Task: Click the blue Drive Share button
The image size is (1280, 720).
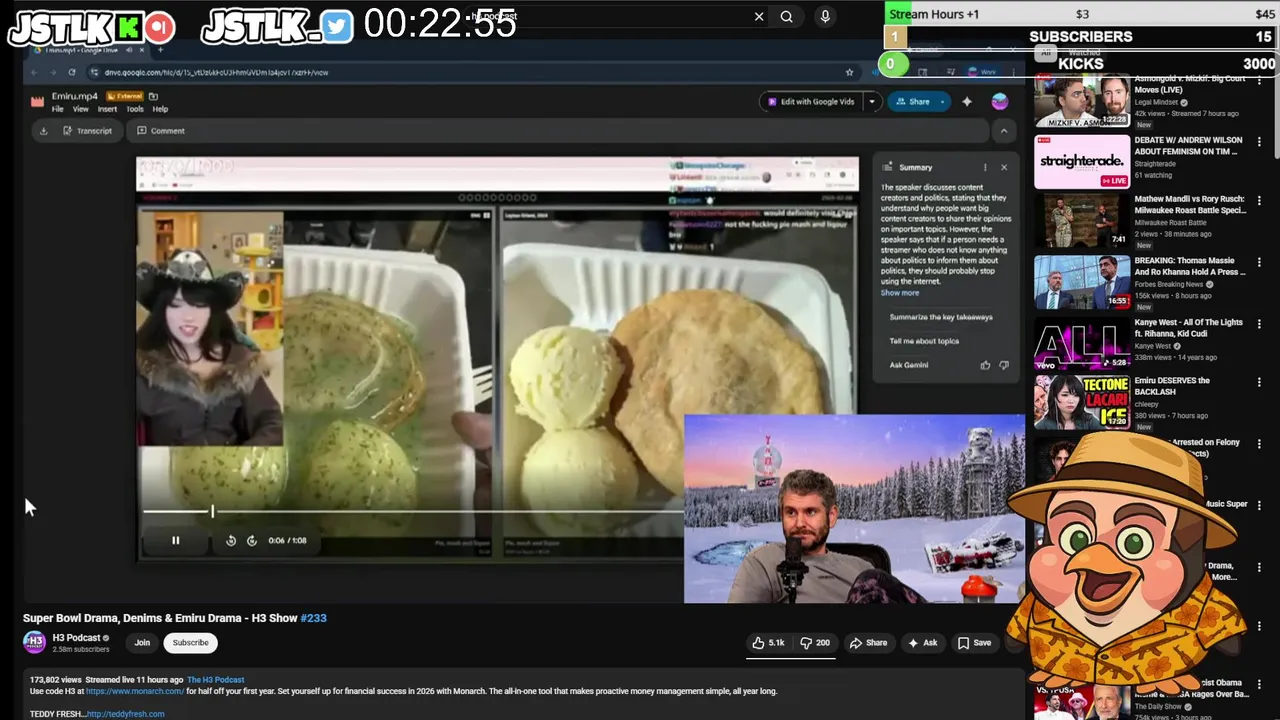Action: coord(912,101)
